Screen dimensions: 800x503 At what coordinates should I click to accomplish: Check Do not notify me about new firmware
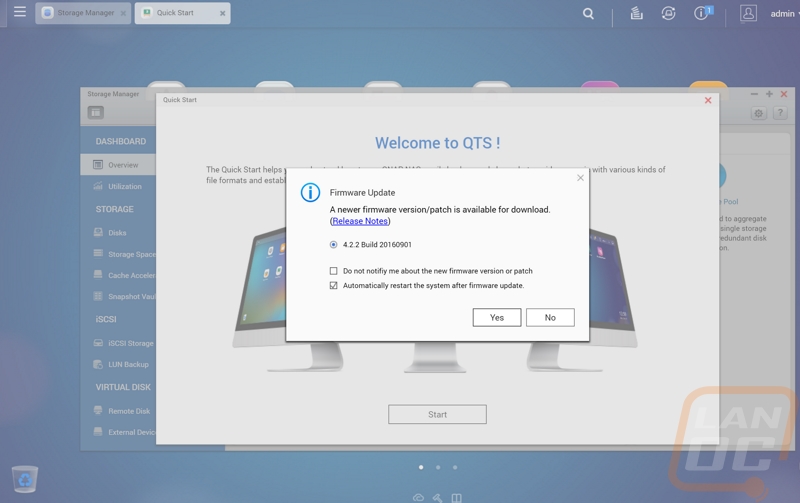pyautogui.click(x=333, y=271)
